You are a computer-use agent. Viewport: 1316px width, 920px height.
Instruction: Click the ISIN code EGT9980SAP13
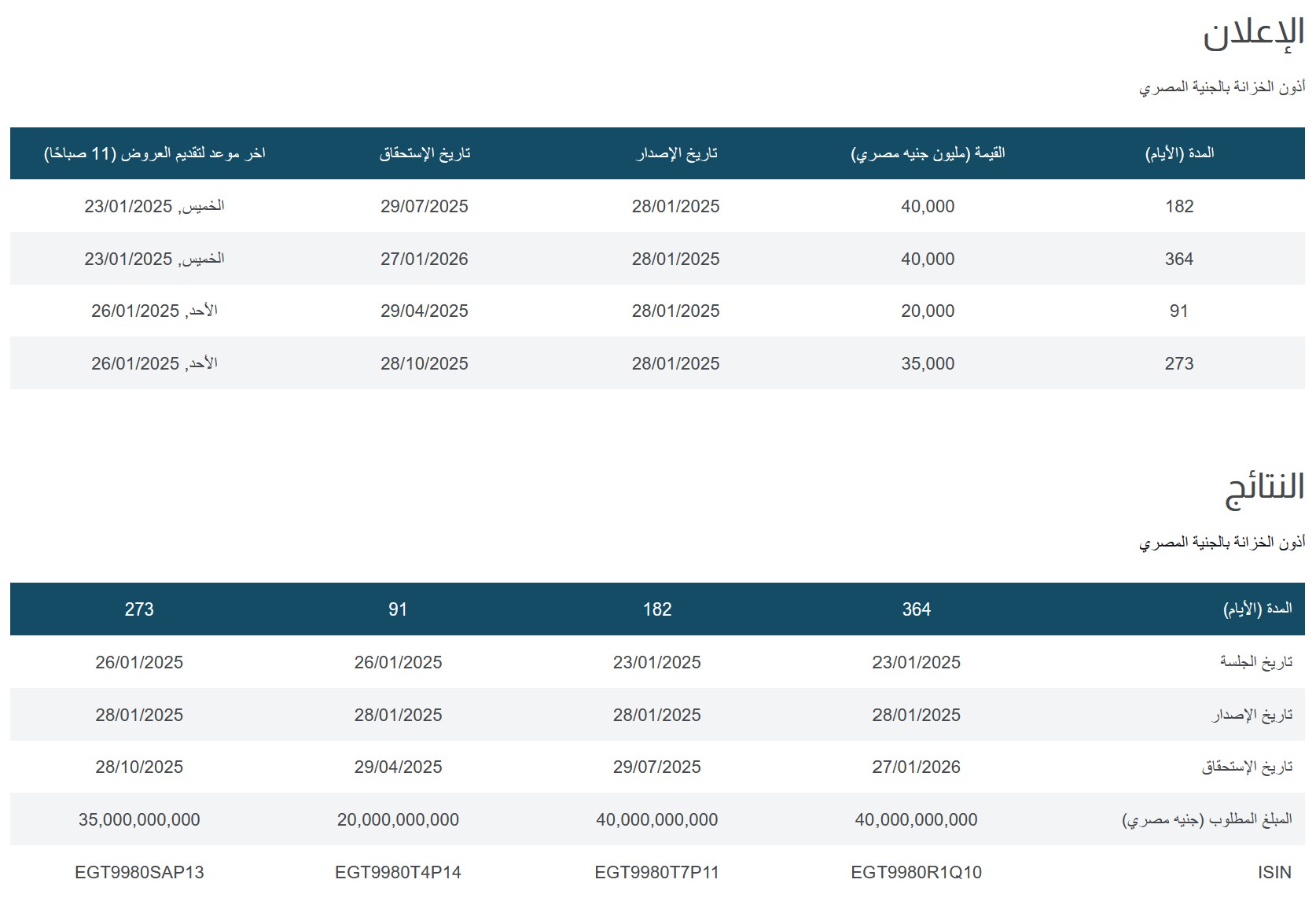(x=139, y=872)
